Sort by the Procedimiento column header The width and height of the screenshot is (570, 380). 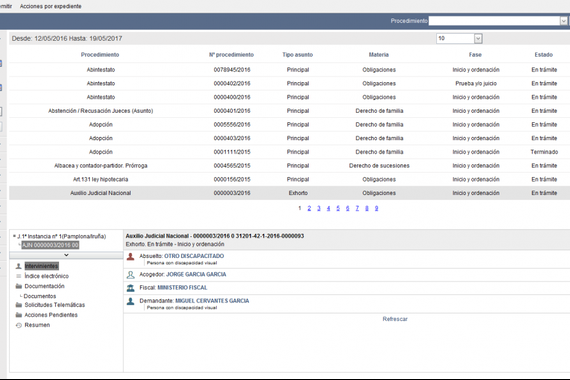[x=100, y=55]
